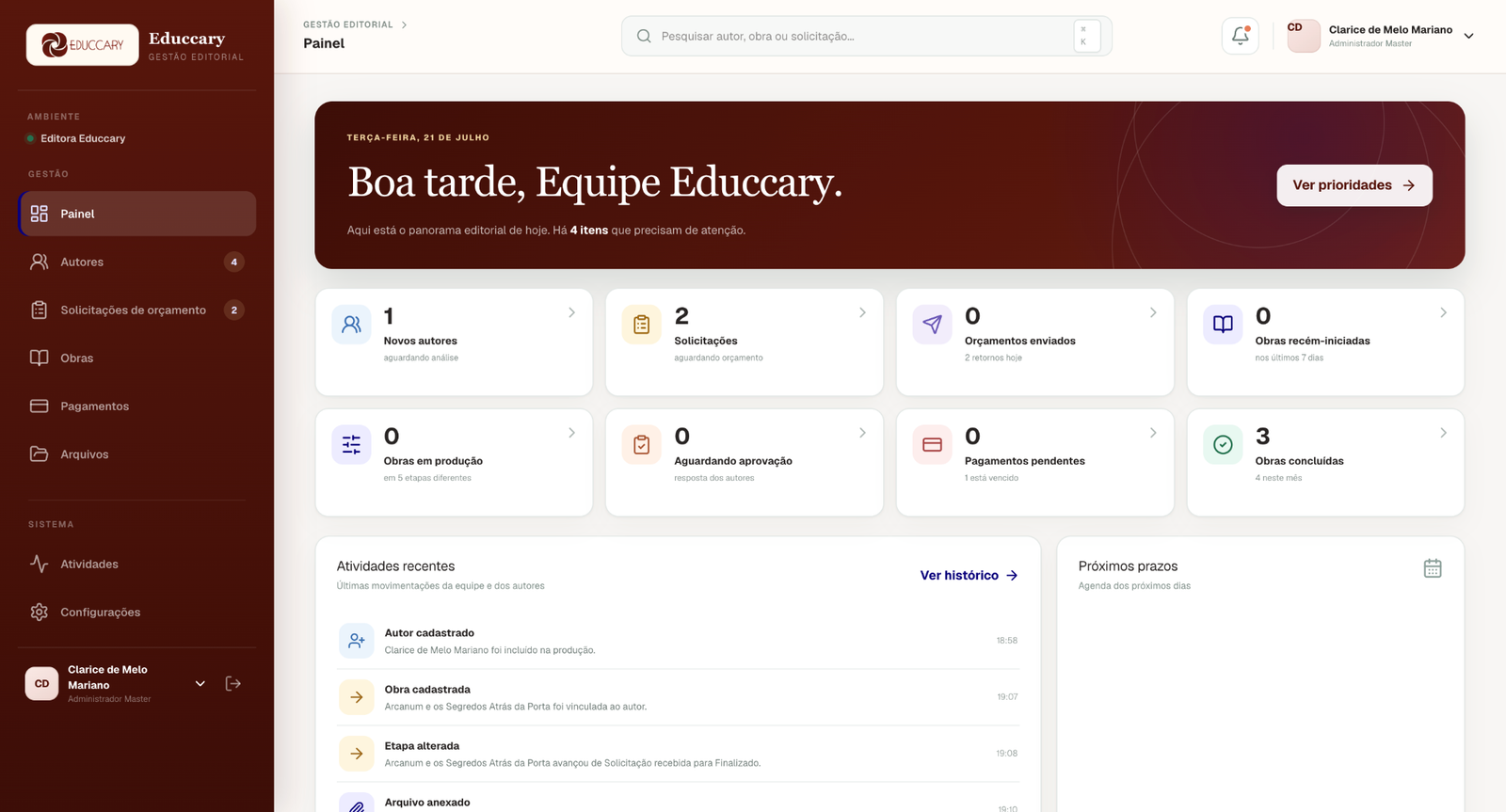Click the Educcary logo in sidebar

pos(83,45)
